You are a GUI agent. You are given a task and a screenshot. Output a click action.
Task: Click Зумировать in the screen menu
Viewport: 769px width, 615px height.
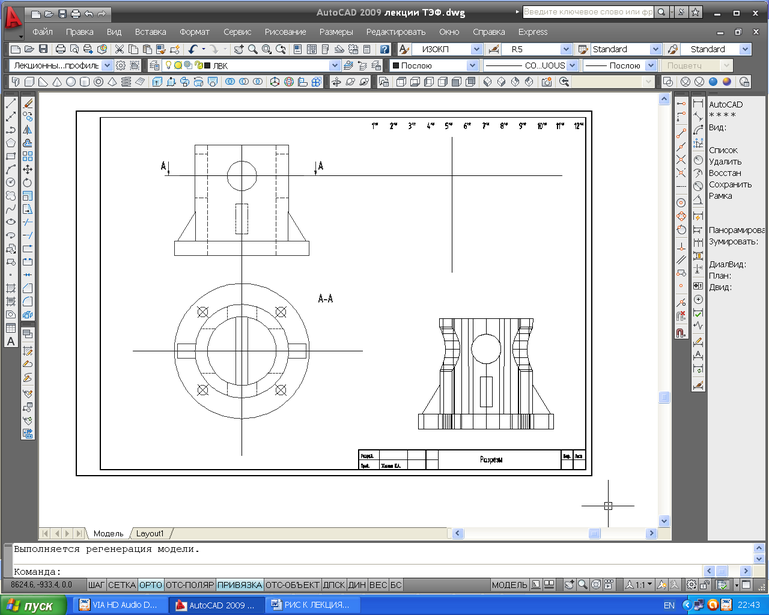734,241
